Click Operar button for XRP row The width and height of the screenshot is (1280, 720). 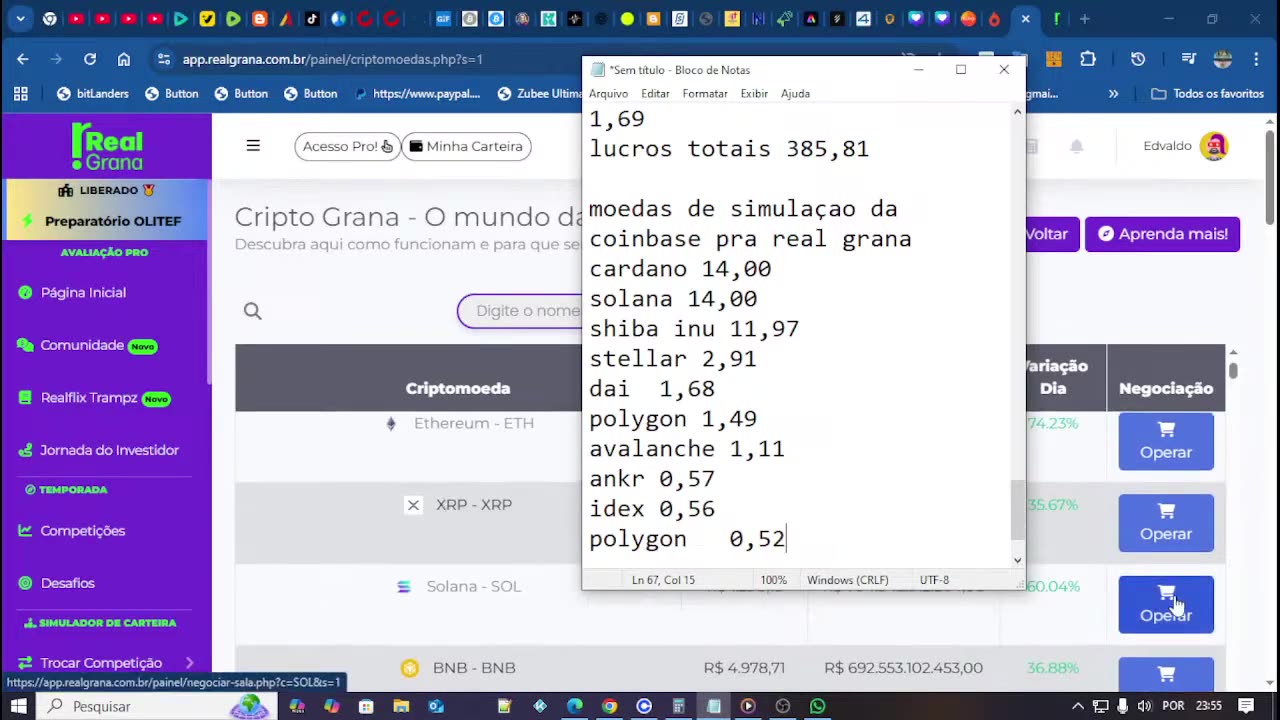[x=1166, y=523]
